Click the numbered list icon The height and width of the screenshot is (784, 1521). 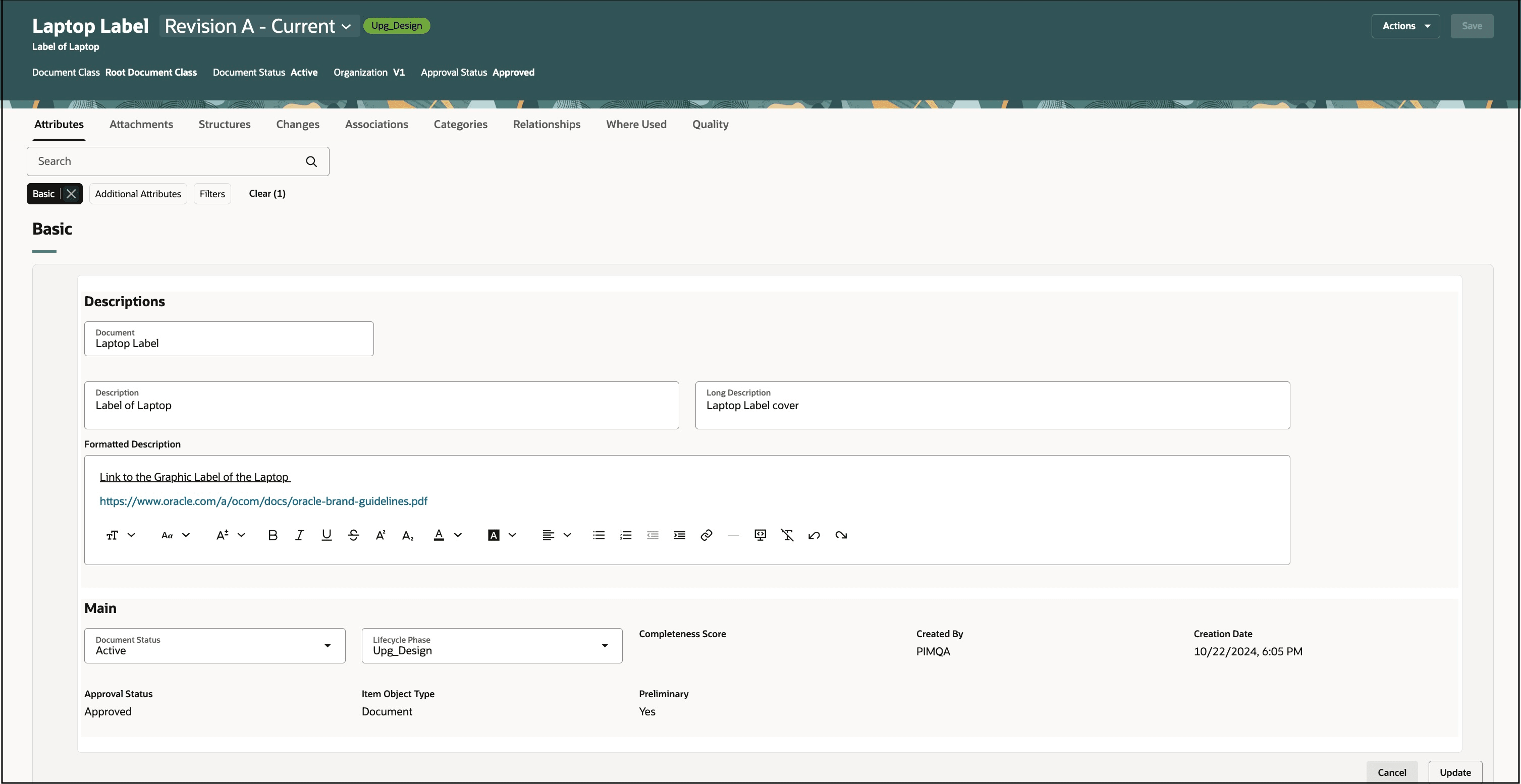625,535
